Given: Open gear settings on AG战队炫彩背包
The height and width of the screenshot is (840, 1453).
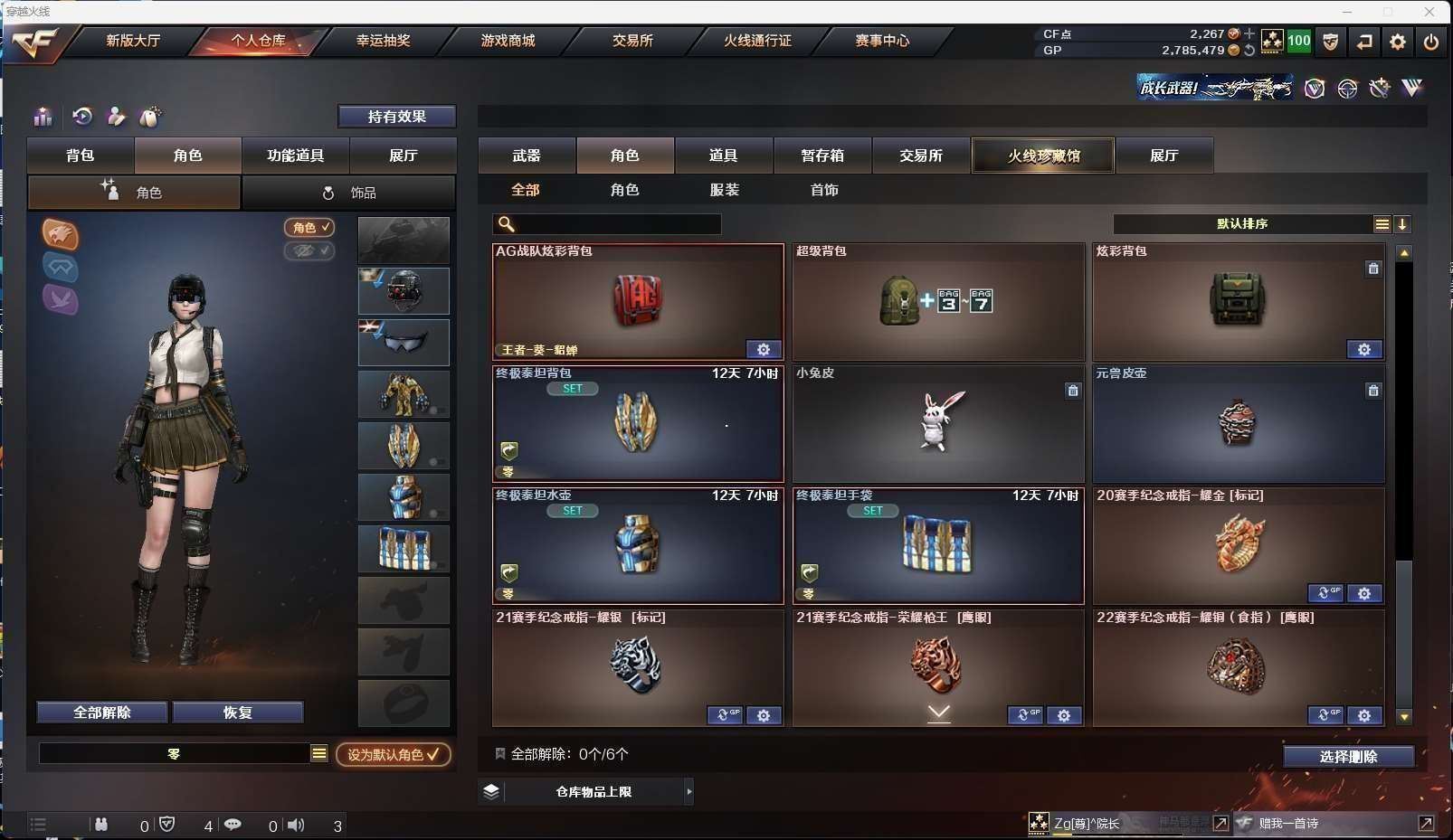Looking at the screenshot, I should [764, 350].
